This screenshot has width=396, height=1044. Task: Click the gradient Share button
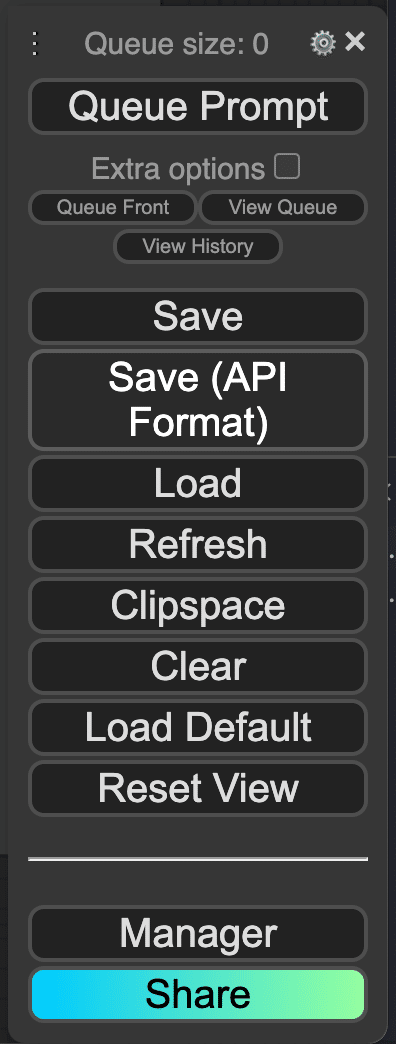point(198,995)
